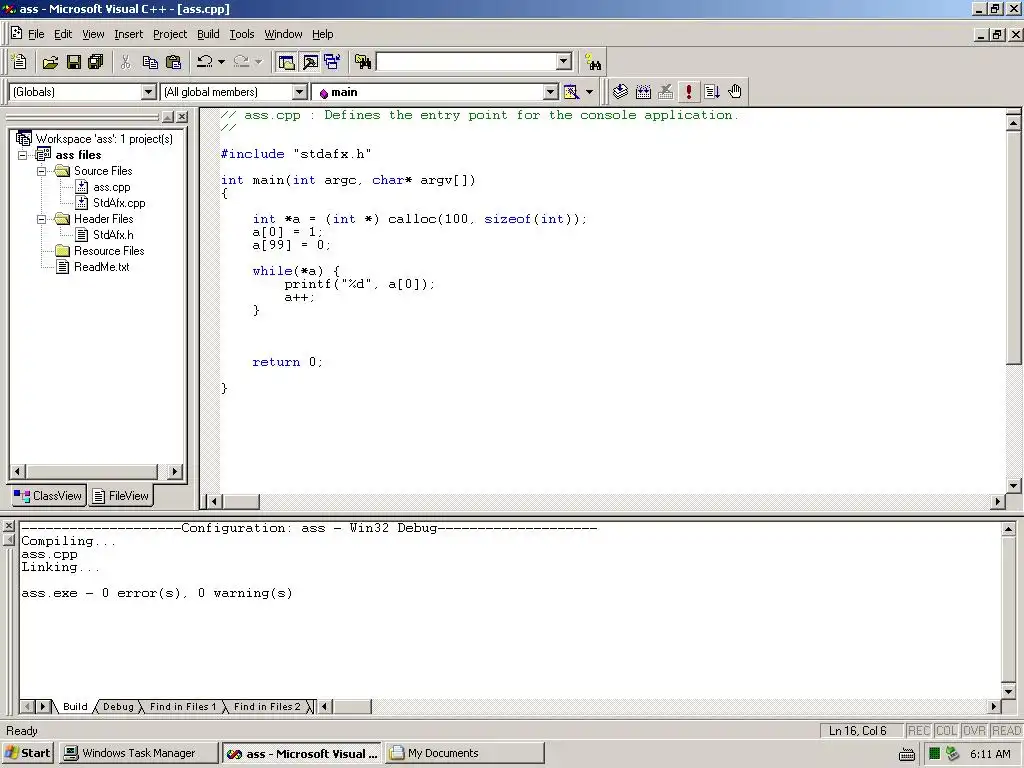Build the project with the Build icon

coord(643,91)
